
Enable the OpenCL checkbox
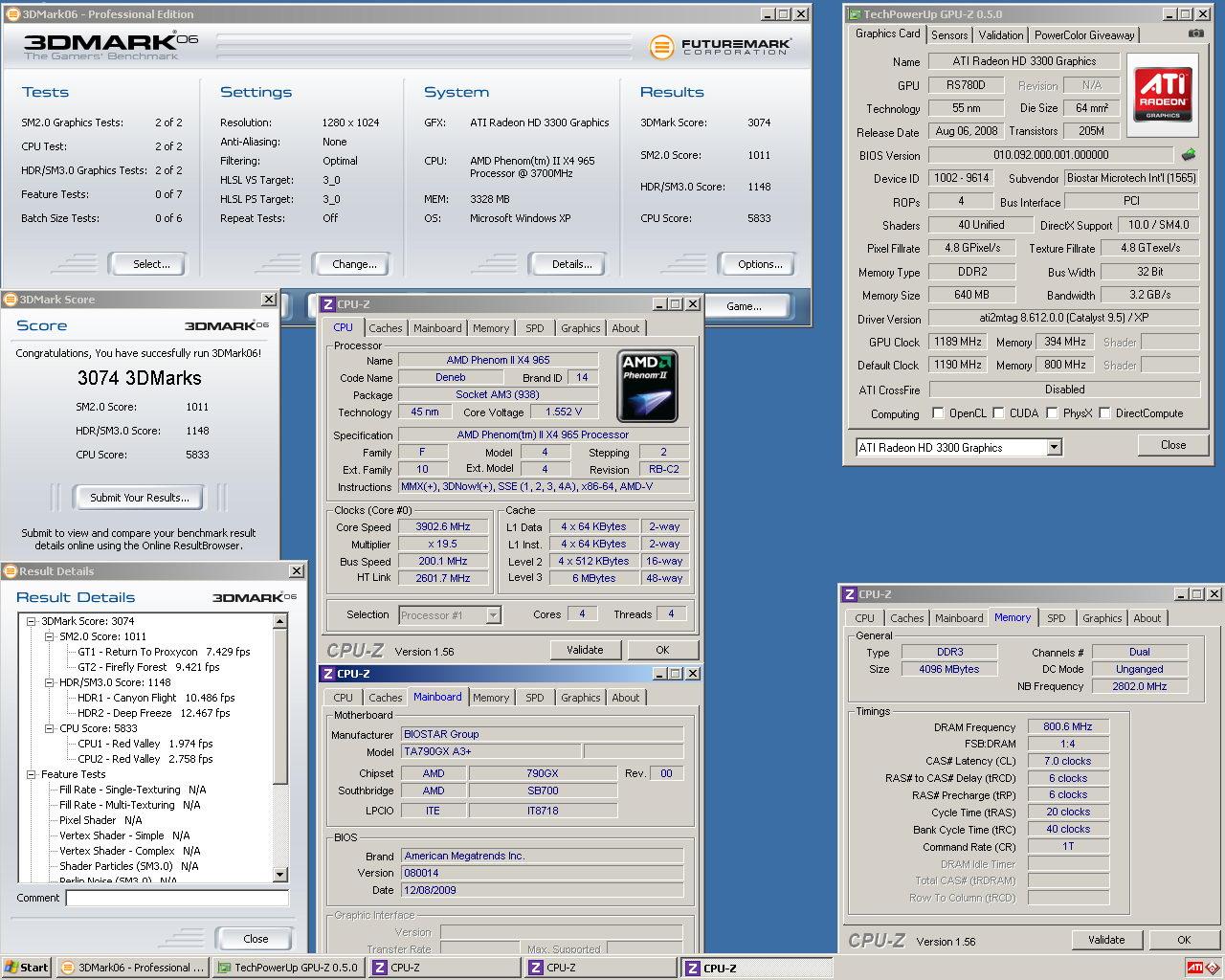(938, 413)
